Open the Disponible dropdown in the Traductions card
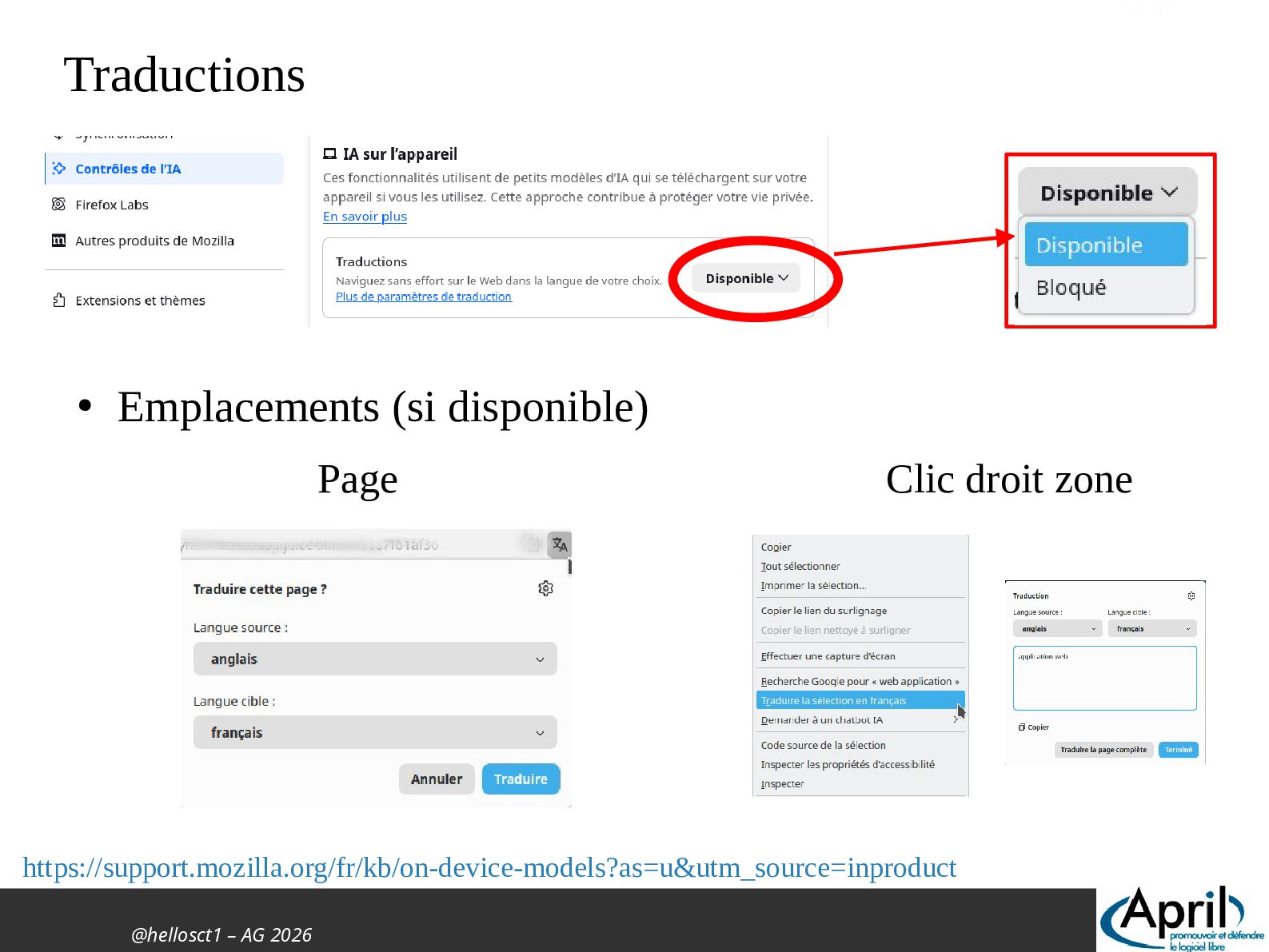The width and height of the screenshot is (1269, 952). (746, 278)
